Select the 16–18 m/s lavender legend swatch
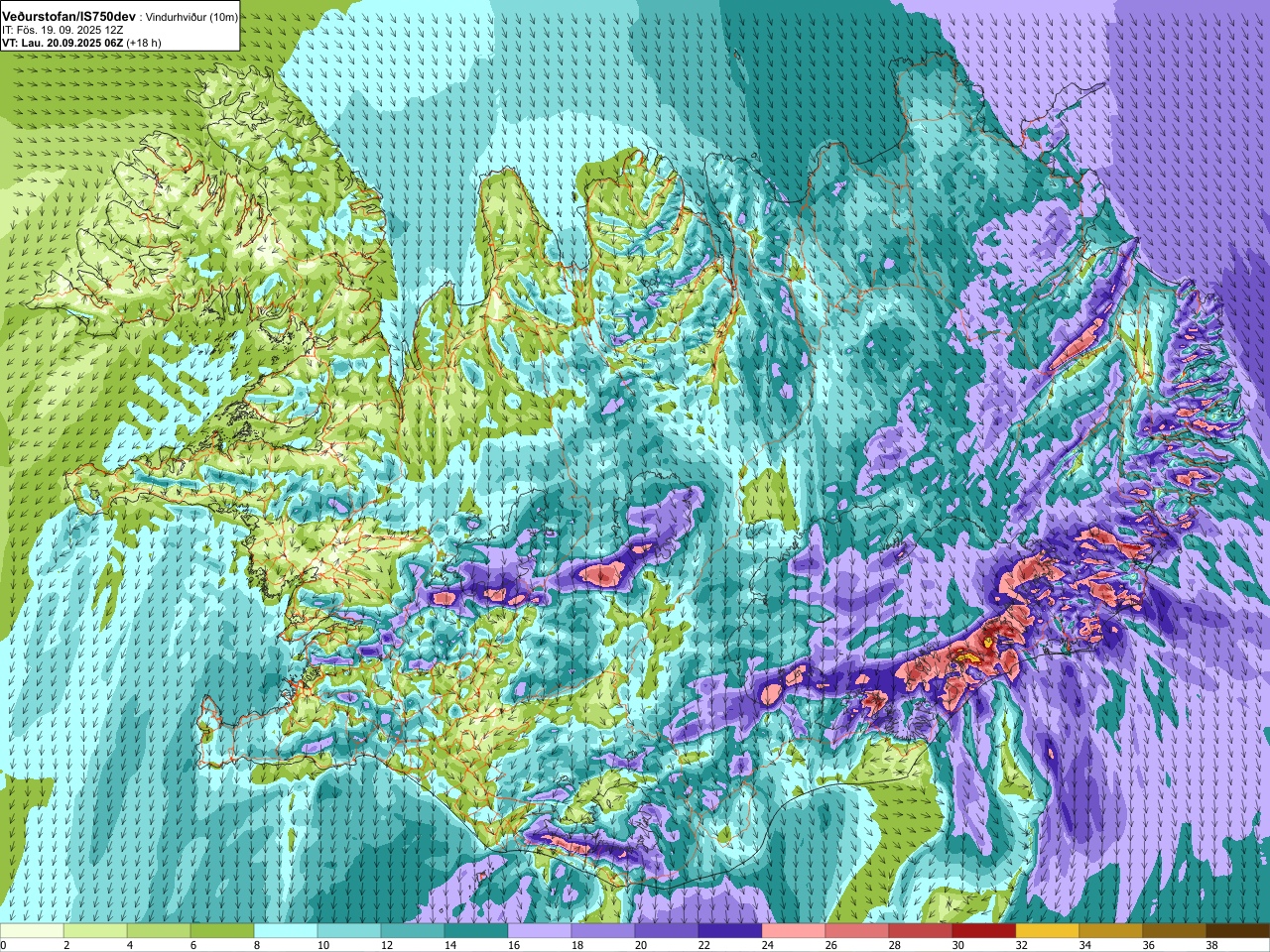This screenshot has height=952, width=1270. click(x=540, y=931)
